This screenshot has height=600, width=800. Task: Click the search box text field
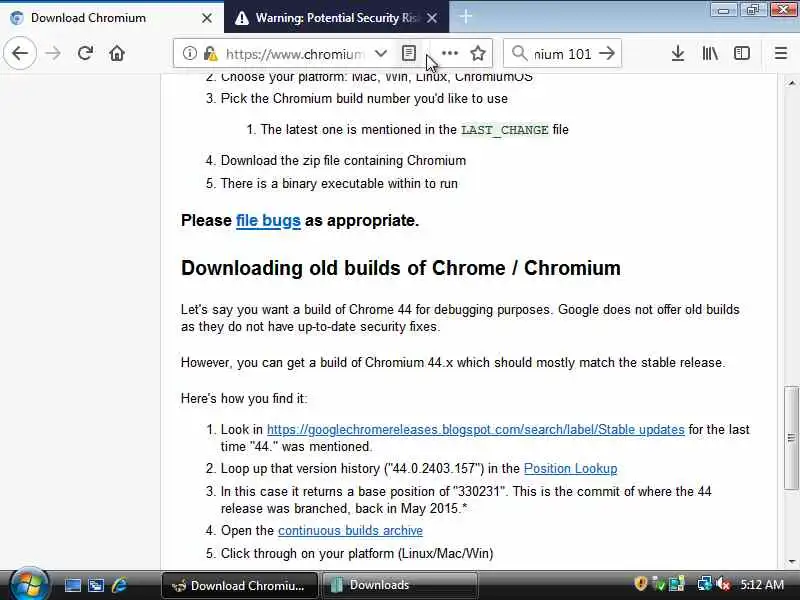(x=563, y=54)
